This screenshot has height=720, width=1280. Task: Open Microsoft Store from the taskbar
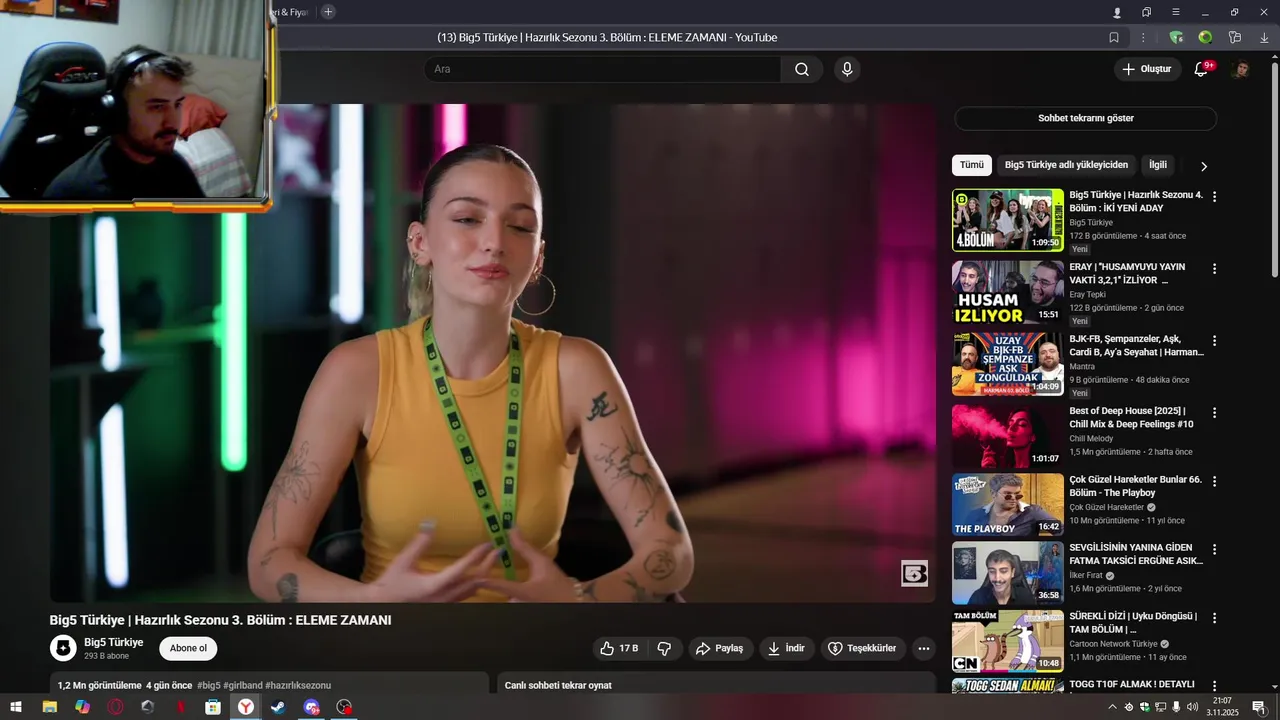(213, 707)
